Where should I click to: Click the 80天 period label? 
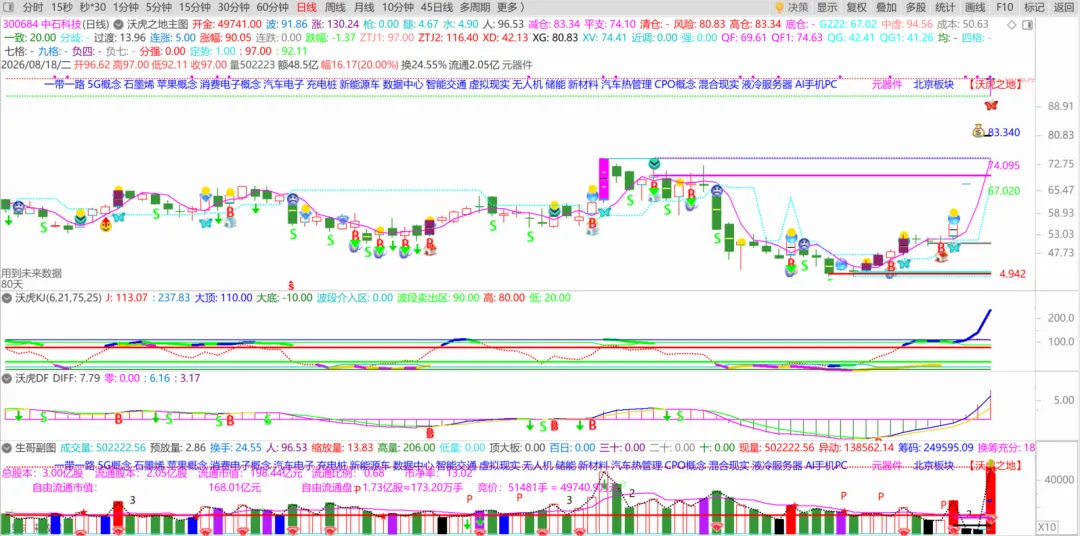coord(12,283)
